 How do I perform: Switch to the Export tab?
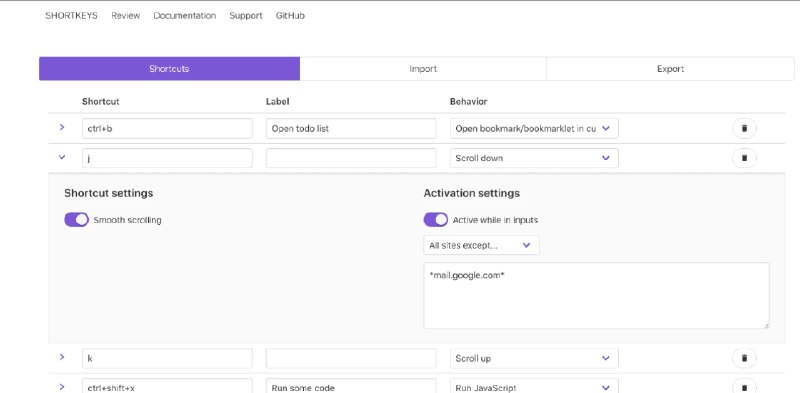pyautogui.click(x=670, y=68)
